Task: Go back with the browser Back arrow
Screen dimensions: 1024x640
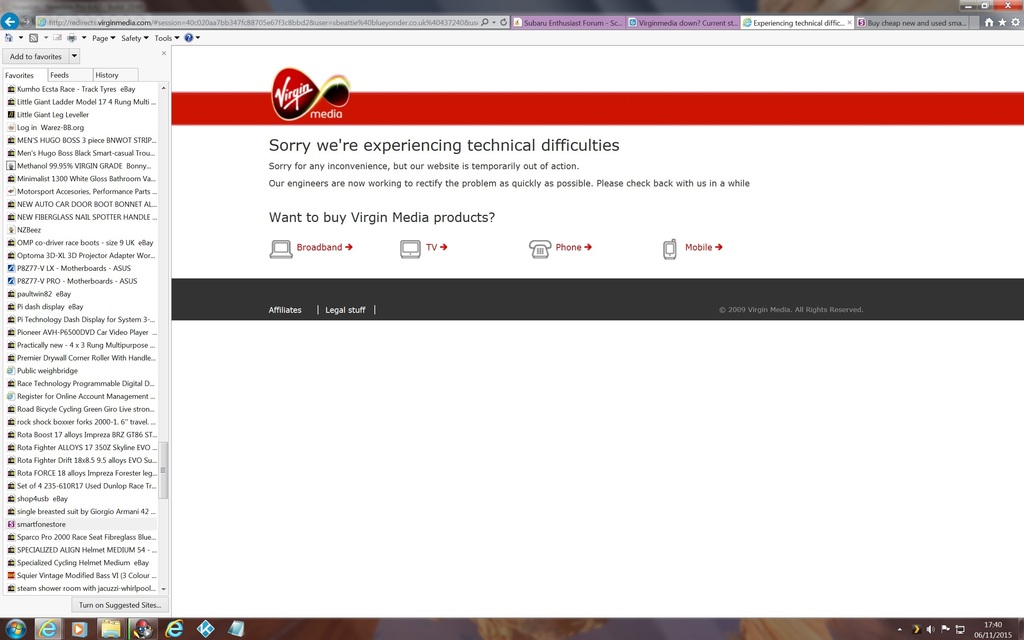Action: (9, 22)
